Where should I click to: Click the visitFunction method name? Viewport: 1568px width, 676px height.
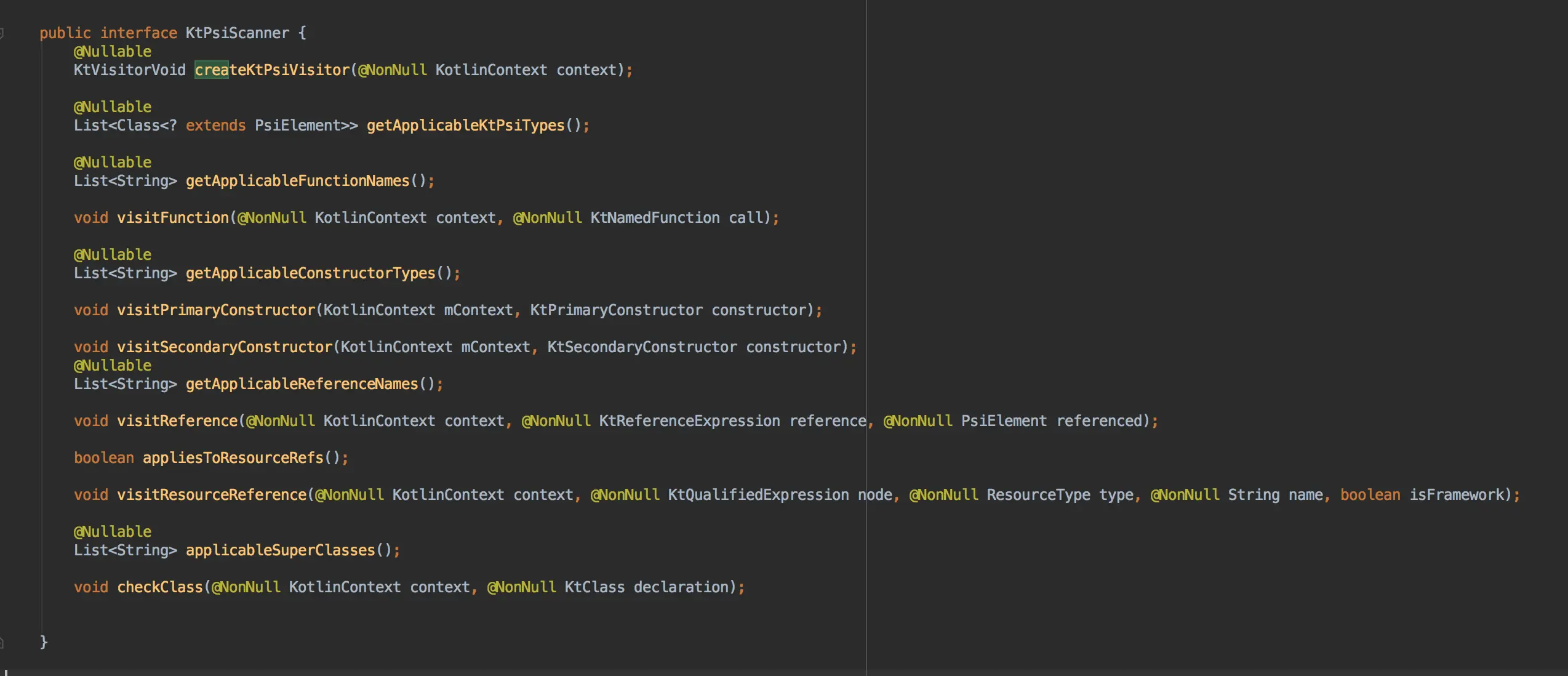tap(173, 218)
